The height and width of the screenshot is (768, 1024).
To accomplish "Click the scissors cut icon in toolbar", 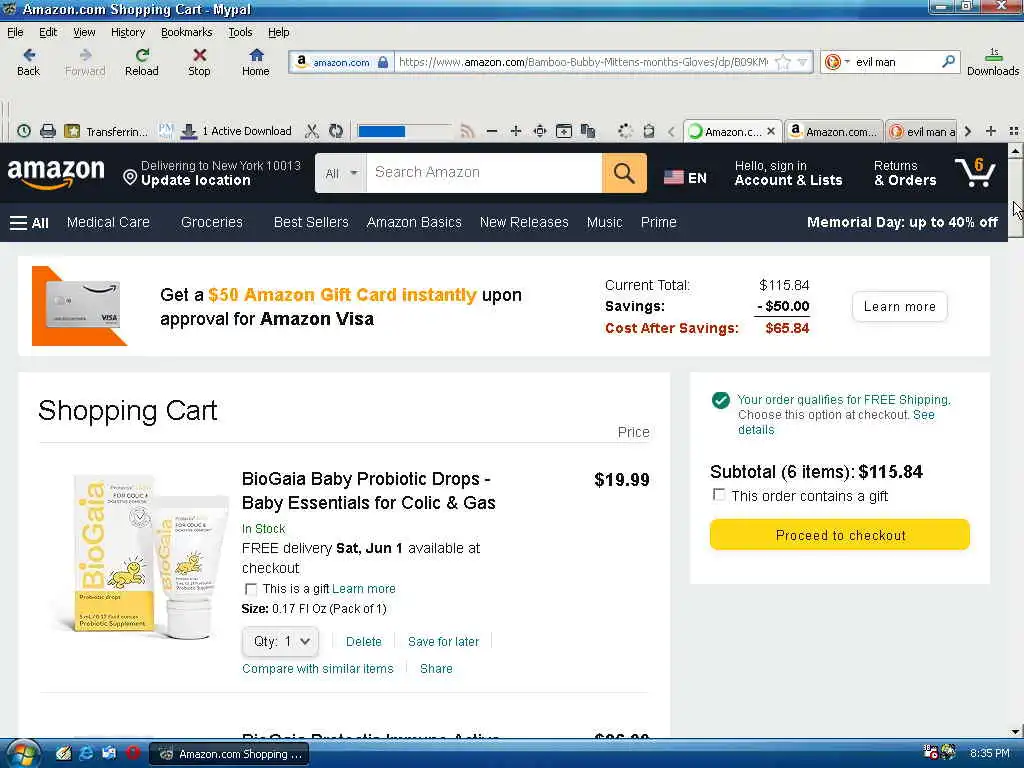I will [312, 131].
